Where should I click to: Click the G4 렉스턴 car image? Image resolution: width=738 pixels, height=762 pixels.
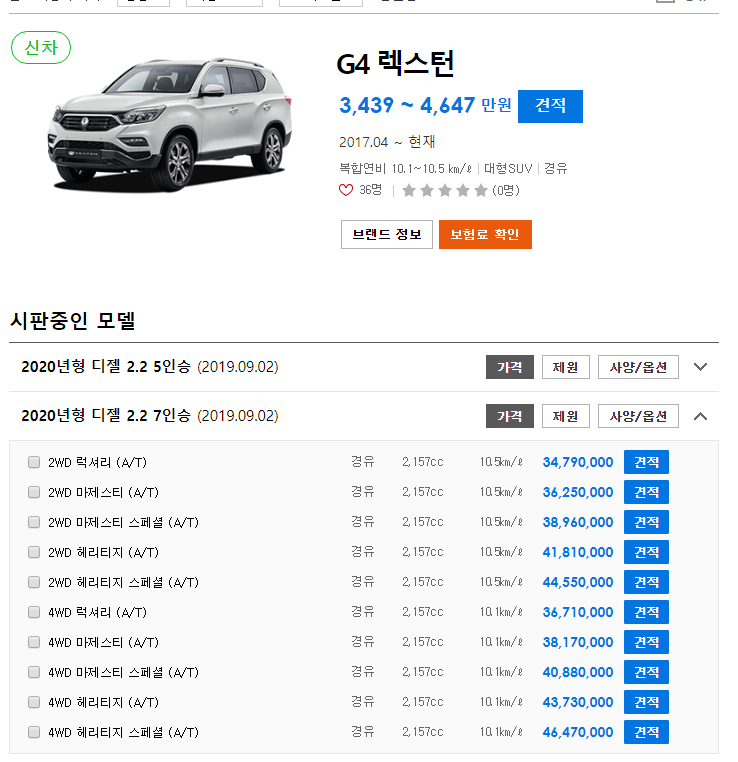pyautogui.click(x=170, y=124)
